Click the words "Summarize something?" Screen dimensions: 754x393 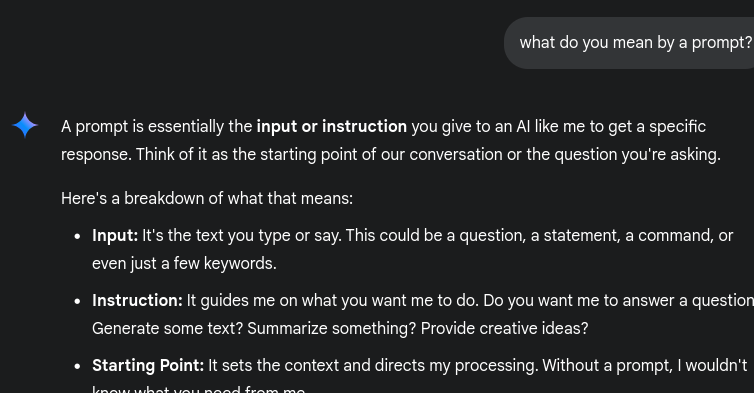(x=332, y=329)
